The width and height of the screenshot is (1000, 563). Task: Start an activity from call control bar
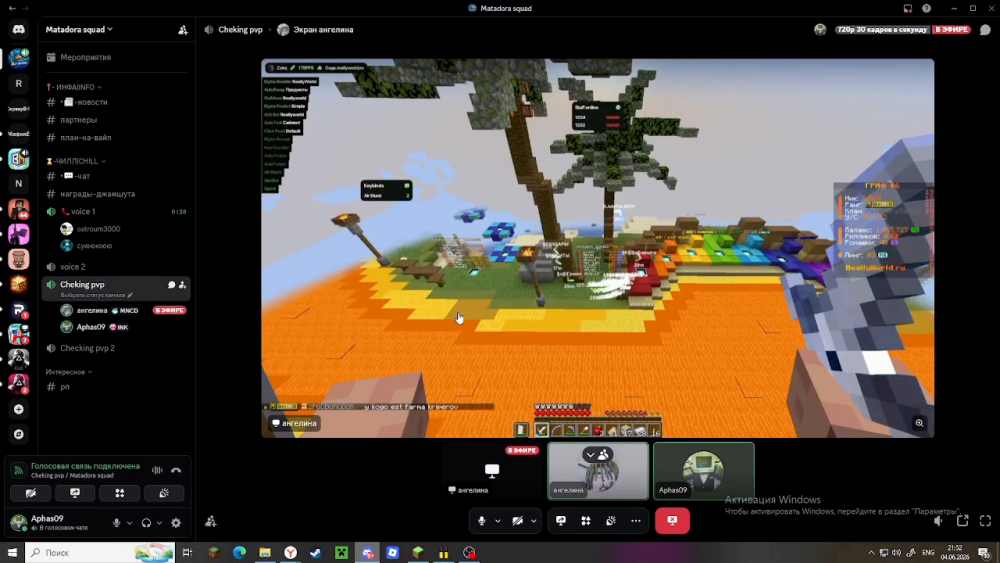(585, 521)
